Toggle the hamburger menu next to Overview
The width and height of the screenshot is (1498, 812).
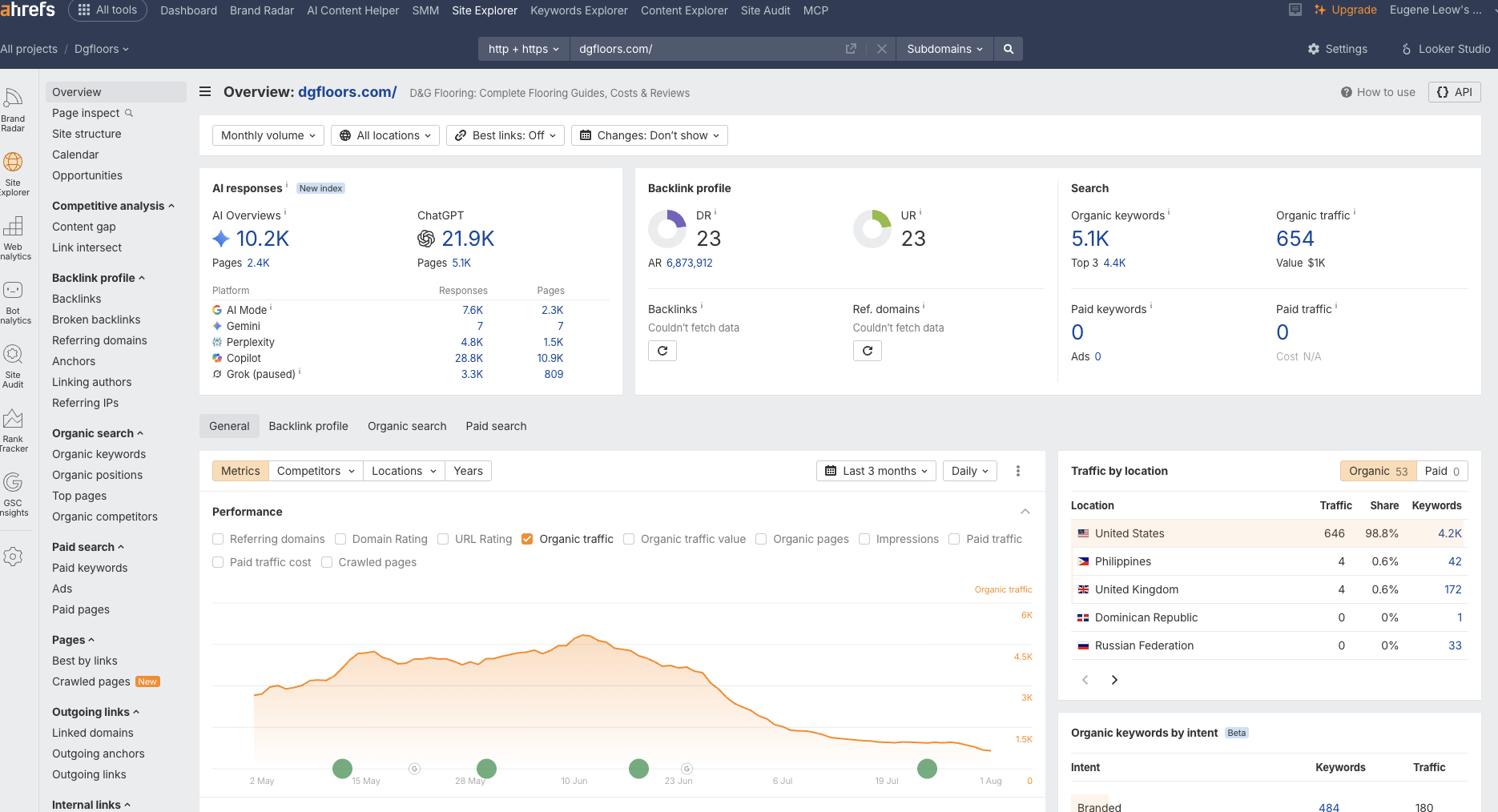(205, 92)
